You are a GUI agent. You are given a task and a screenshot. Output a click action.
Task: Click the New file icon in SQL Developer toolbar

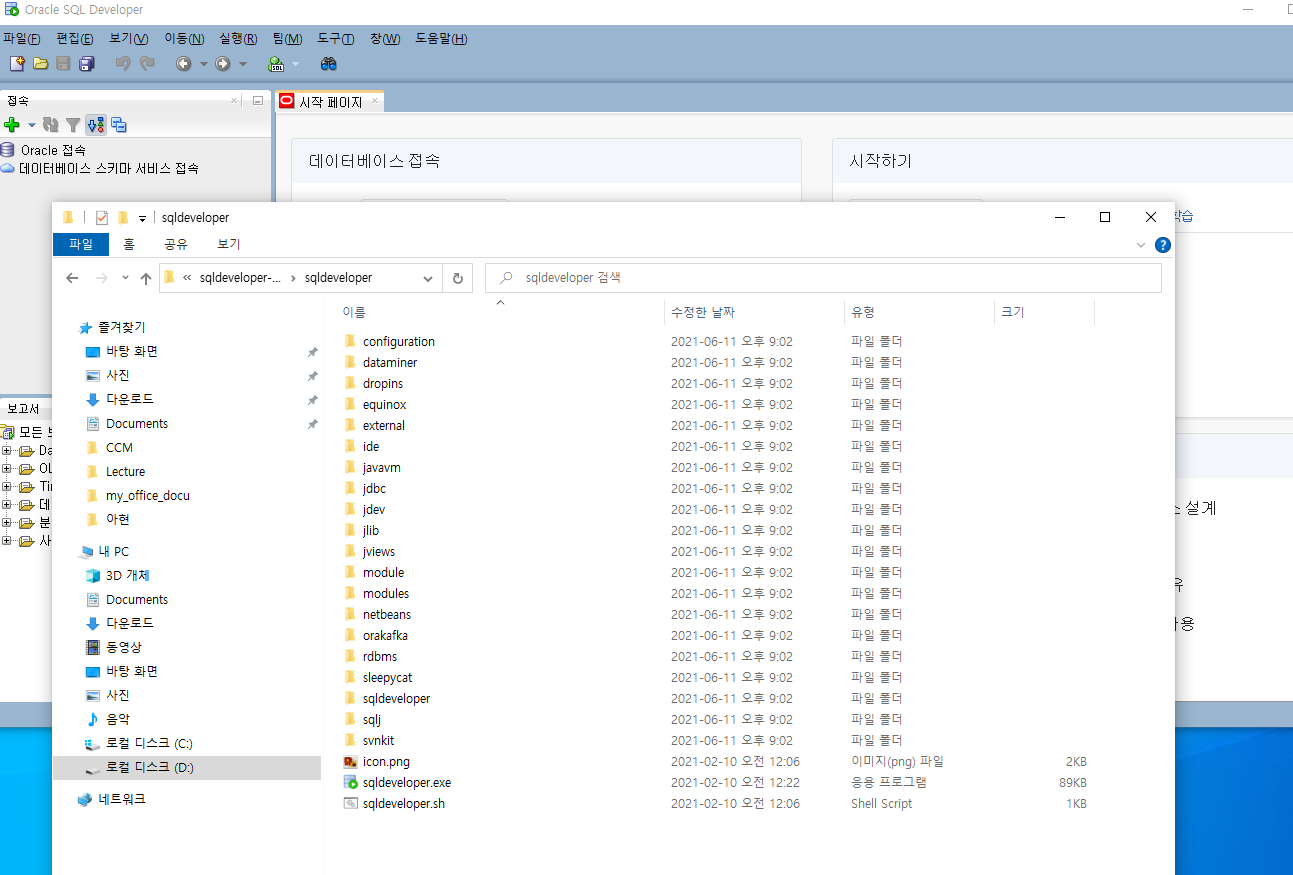pyautogui.click(x=17, y=63)
